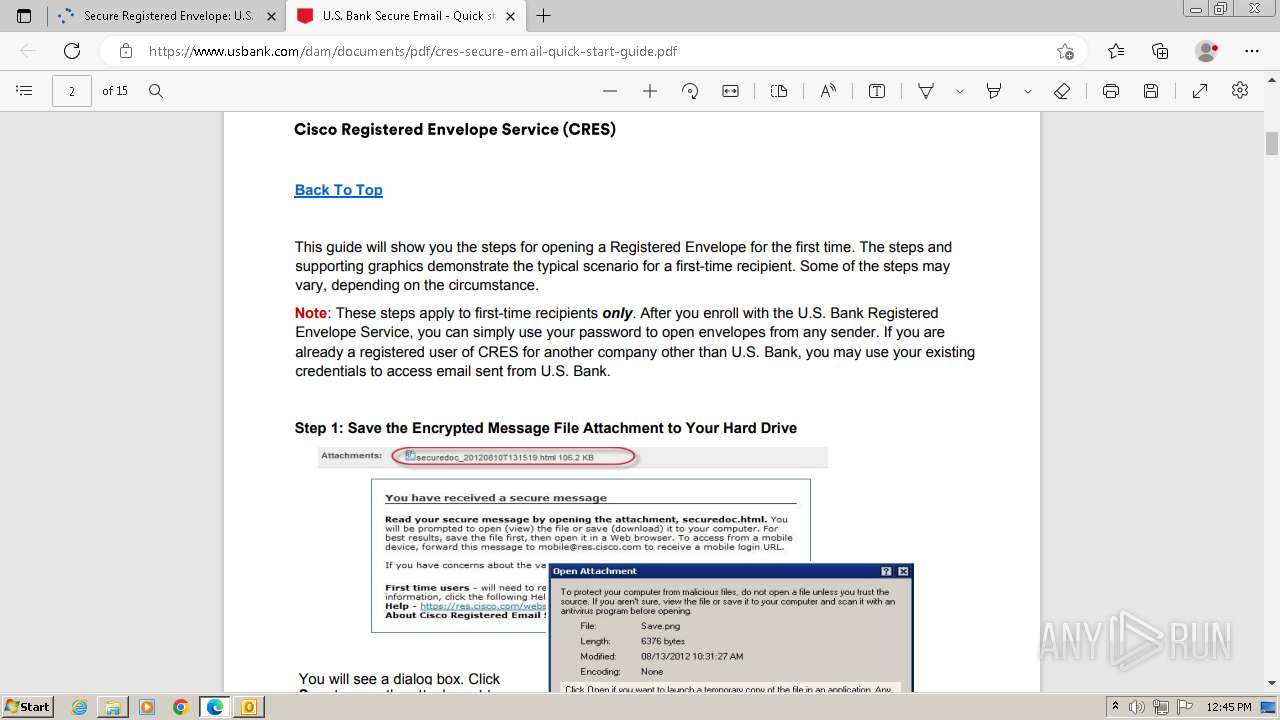
Task: Show hidden system tray icons
Action: point(1116,707)
